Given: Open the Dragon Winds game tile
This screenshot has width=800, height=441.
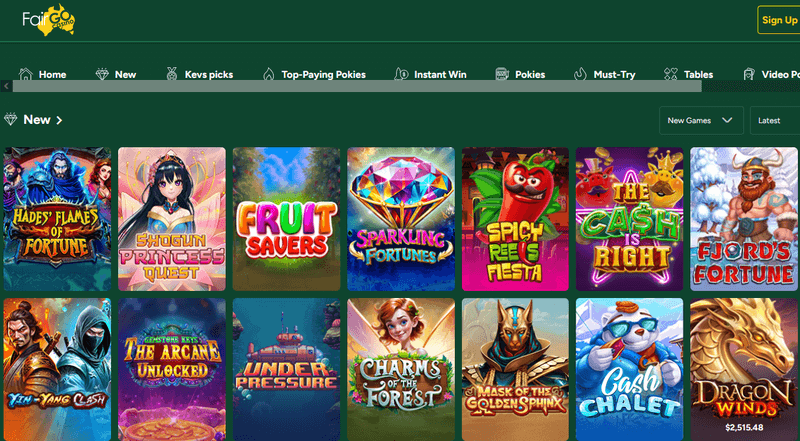Looking at the screenshot, I should [745, 370].
